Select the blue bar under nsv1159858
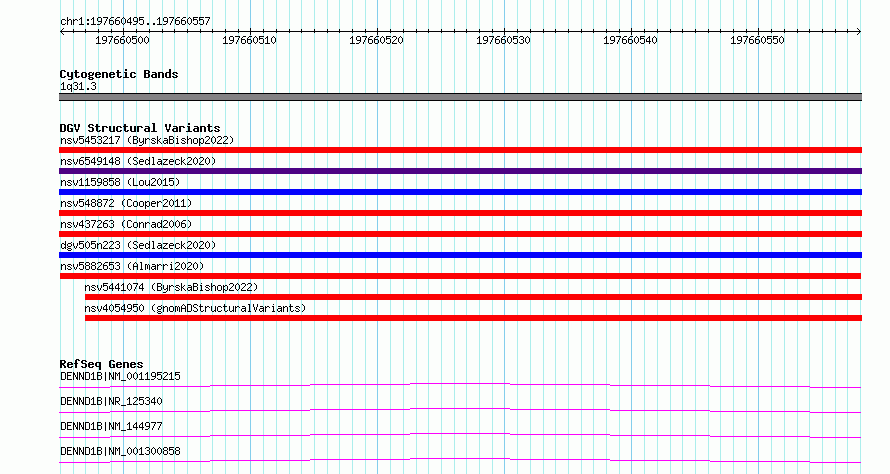 pos(460,192)
